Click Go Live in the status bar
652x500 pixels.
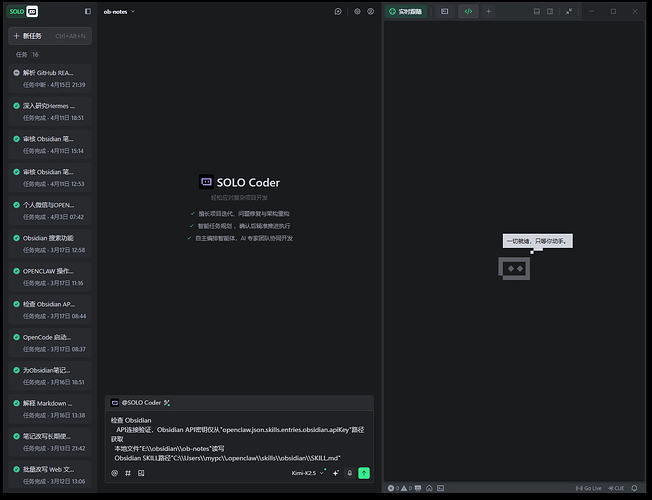pos(591,488)
